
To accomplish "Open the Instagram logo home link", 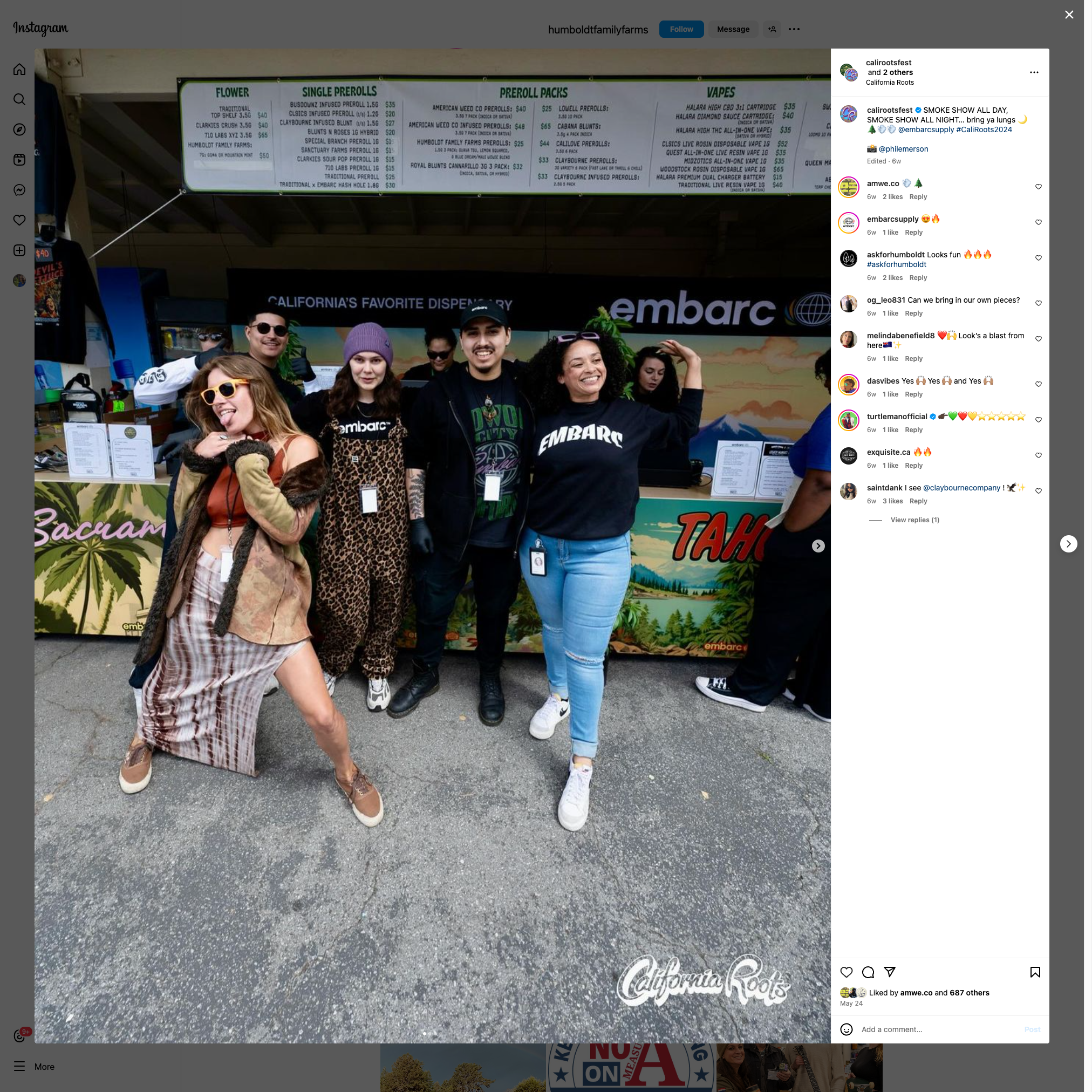I will click(40, 28).
